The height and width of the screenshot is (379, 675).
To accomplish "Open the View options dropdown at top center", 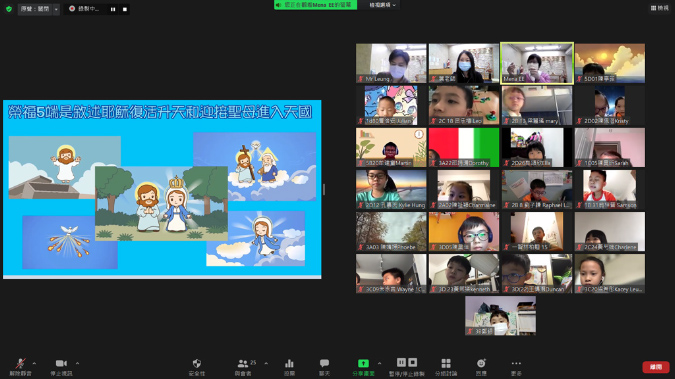I will pyautogui.click(x=382, y=5).
